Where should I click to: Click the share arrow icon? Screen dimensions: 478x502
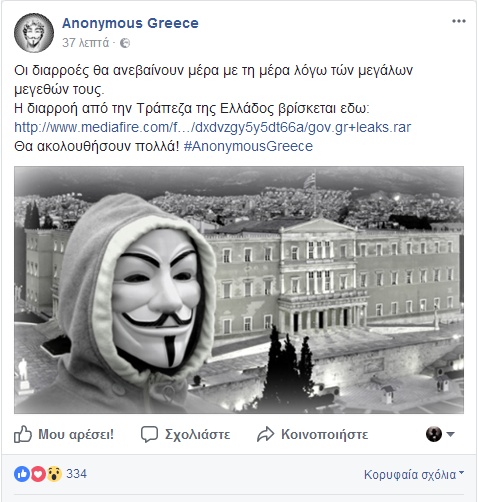pyautogui.click(x=265, y=434)
